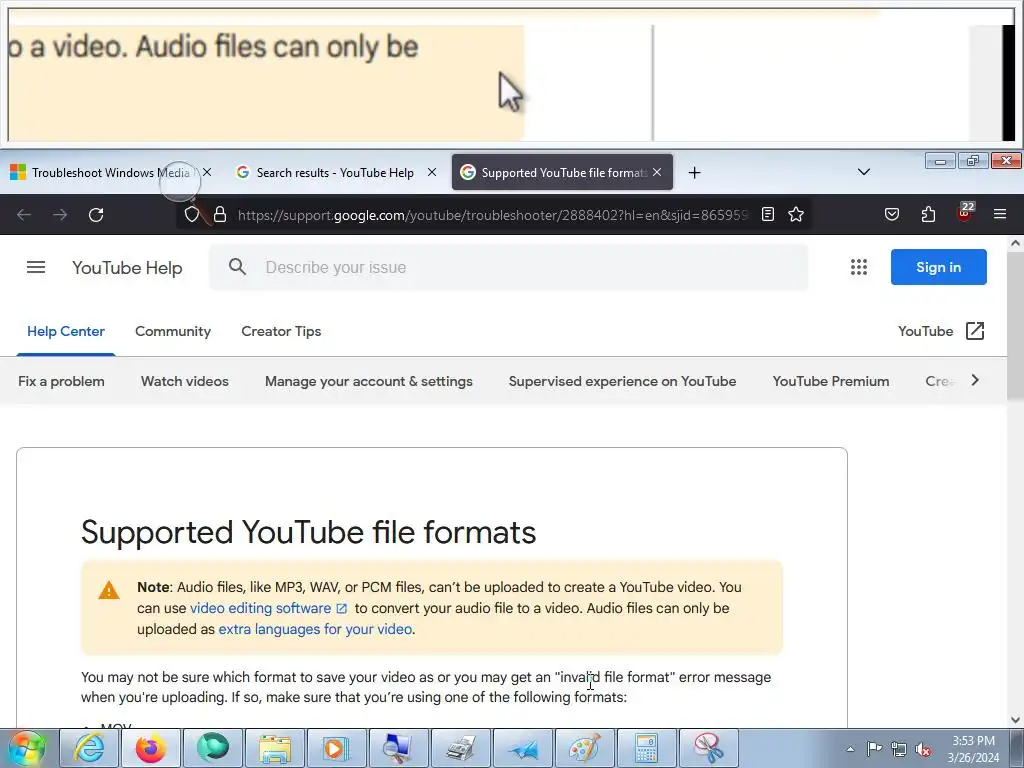Toggle reader view in the address bar
This screenshot has height=768, width=1024.
768,214
